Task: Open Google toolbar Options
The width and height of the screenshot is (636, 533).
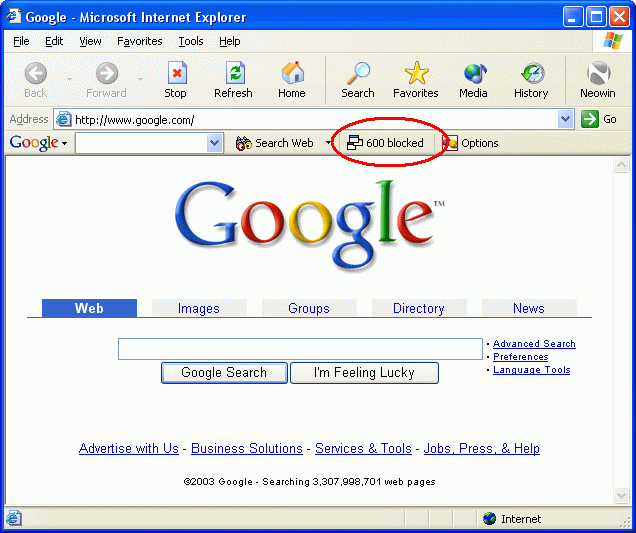Action: [x=471, y=143]
